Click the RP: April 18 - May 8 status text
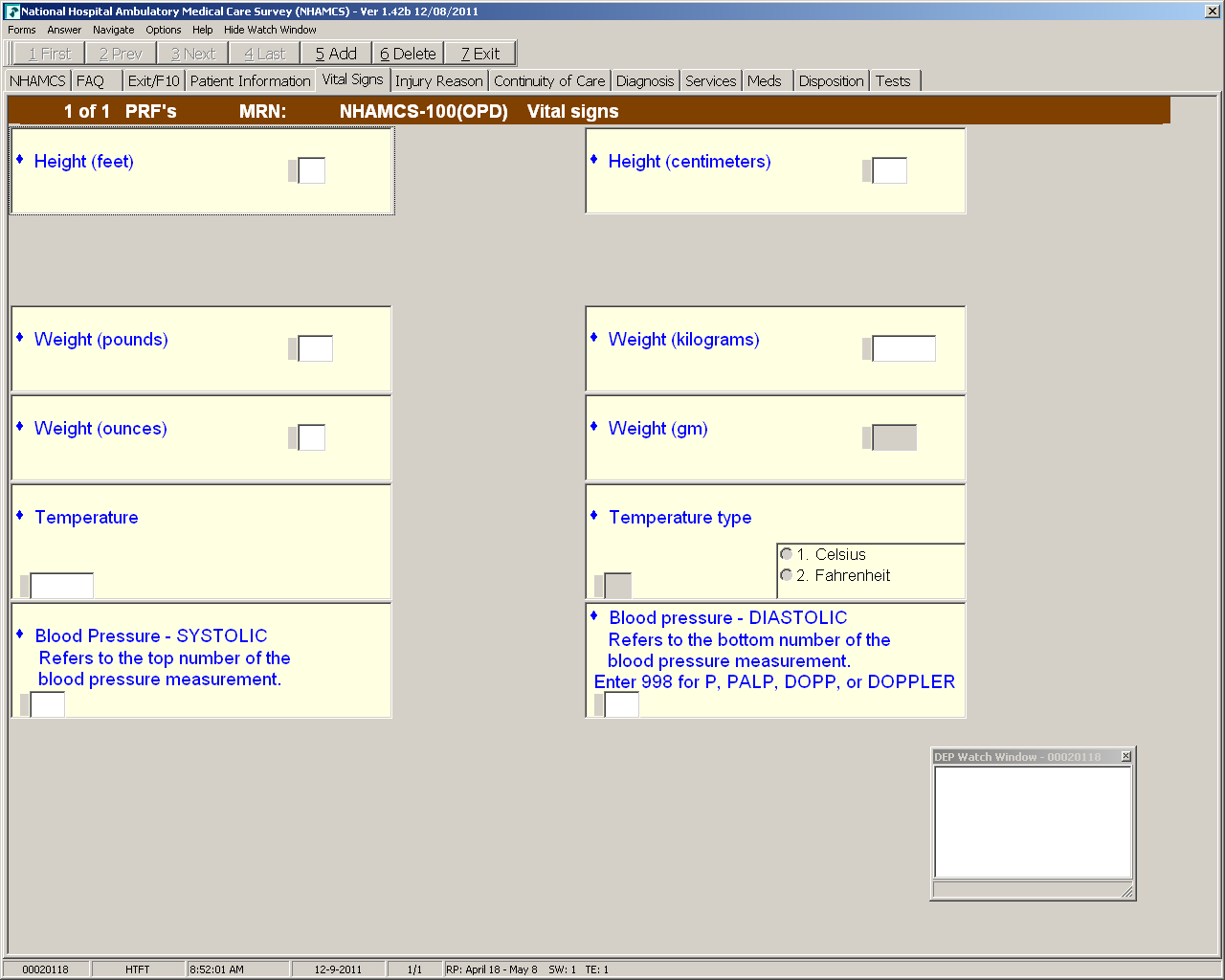 coord(492,969)
